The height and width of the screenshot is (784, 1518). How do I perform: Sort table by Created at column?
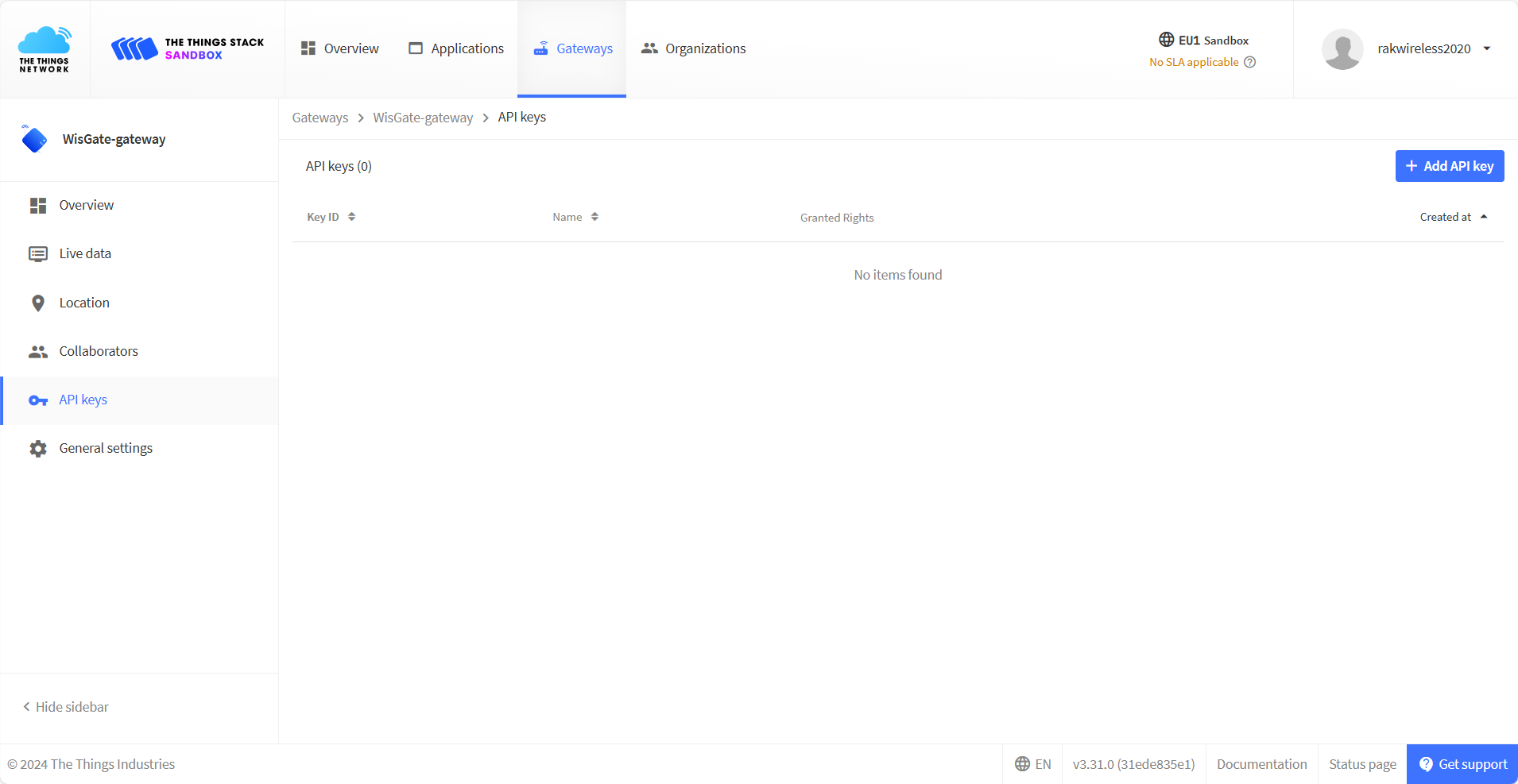[x=1454, y=217]
